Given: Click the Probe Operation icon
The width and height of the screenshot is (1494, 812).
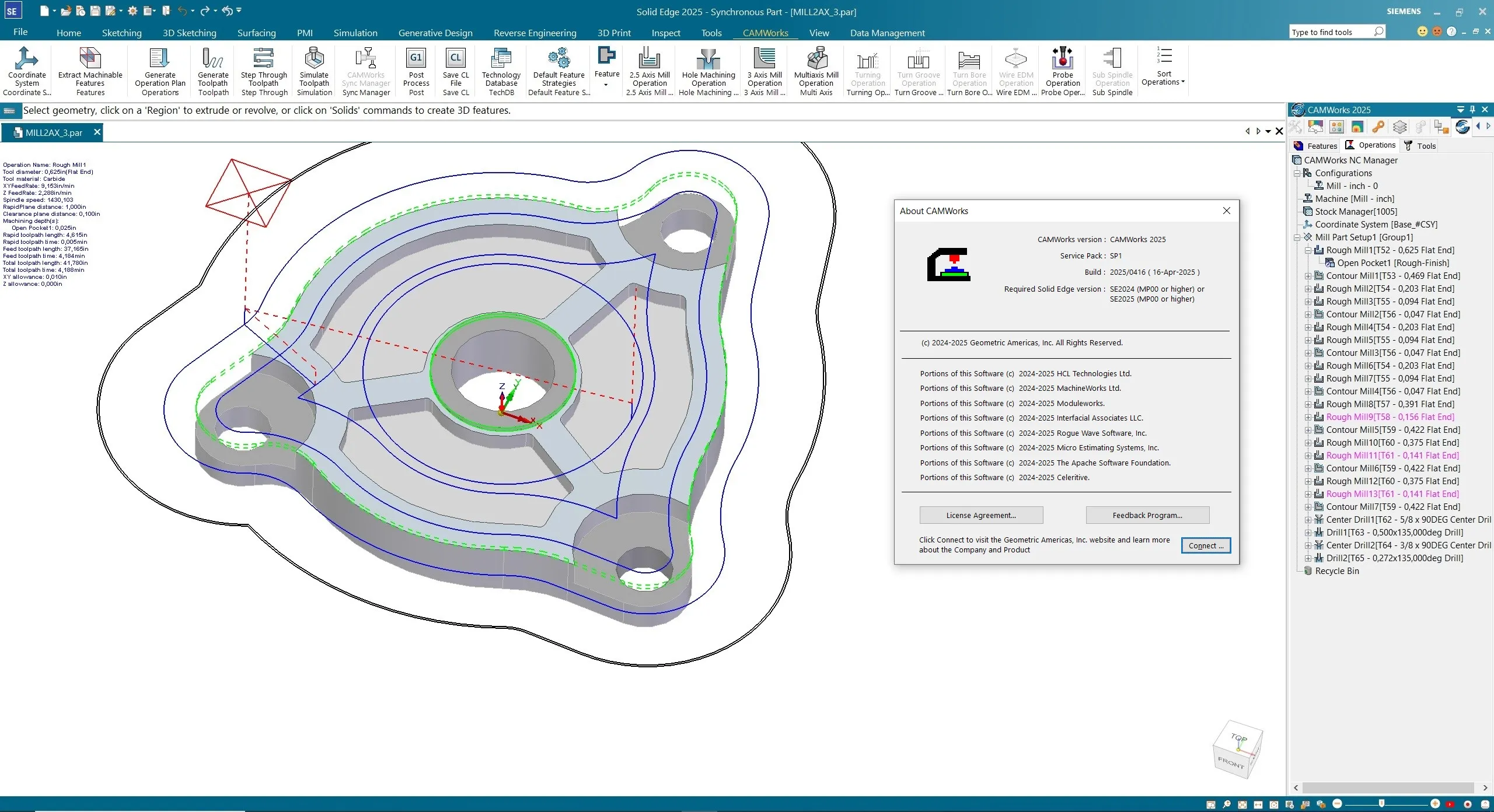Looking at the screenshot, I should point(1062,58).
